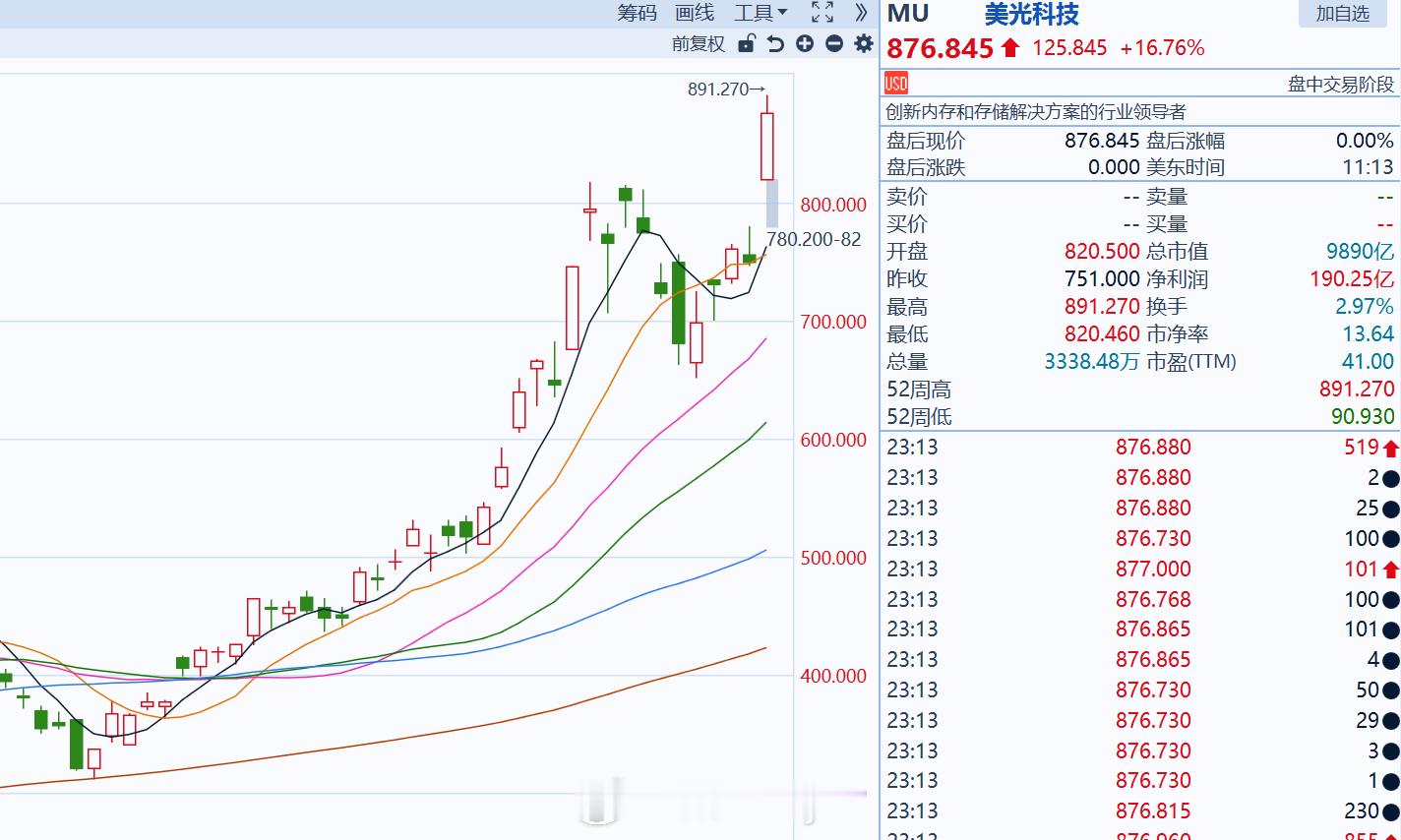Click the undo arrow icon in chart toolbar
Image resolution: width=1401 pixels, height=840 pixels.
click(775, 43)
